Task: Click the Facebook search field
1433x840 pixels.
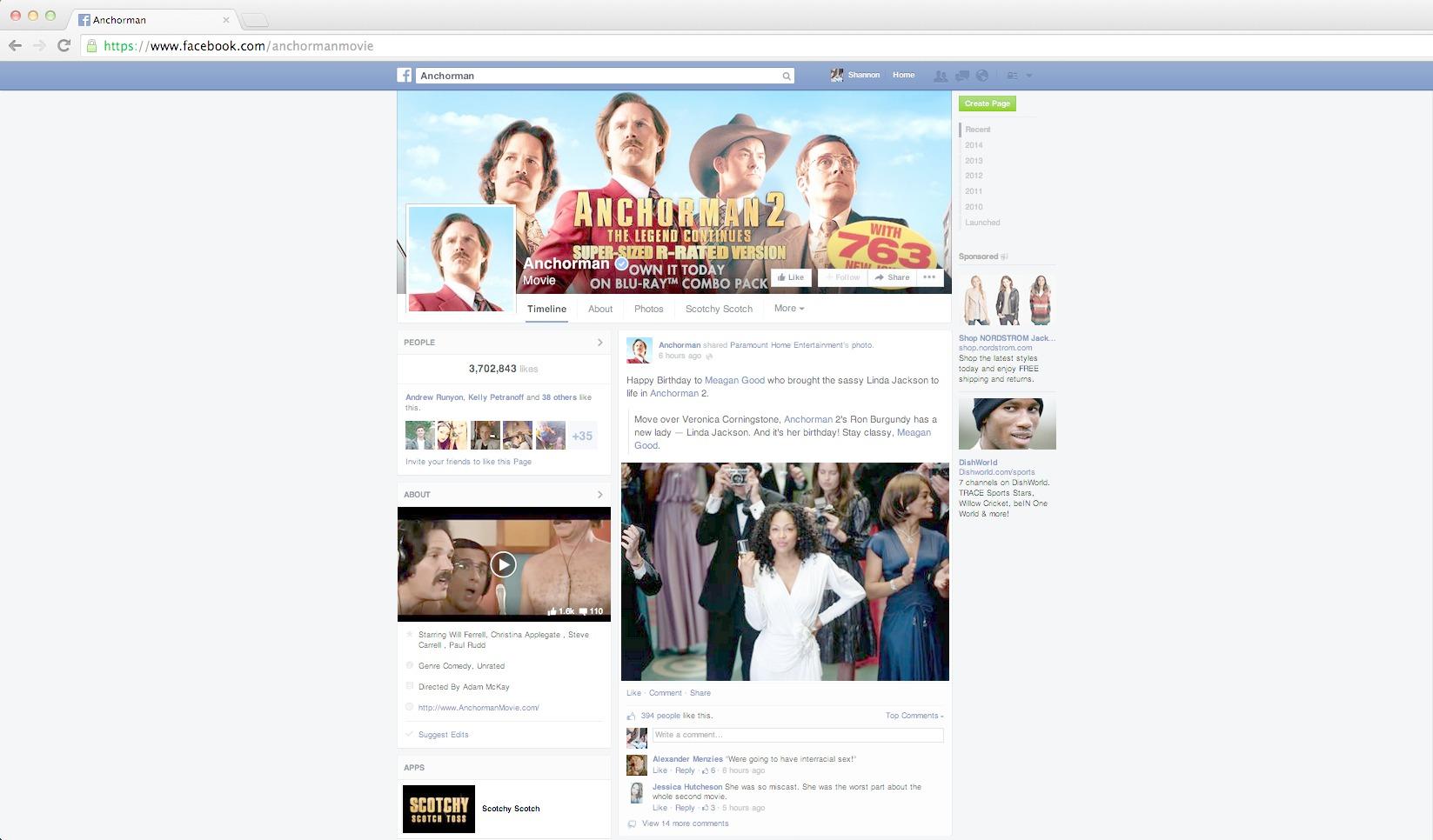Action: click(605, 76)
